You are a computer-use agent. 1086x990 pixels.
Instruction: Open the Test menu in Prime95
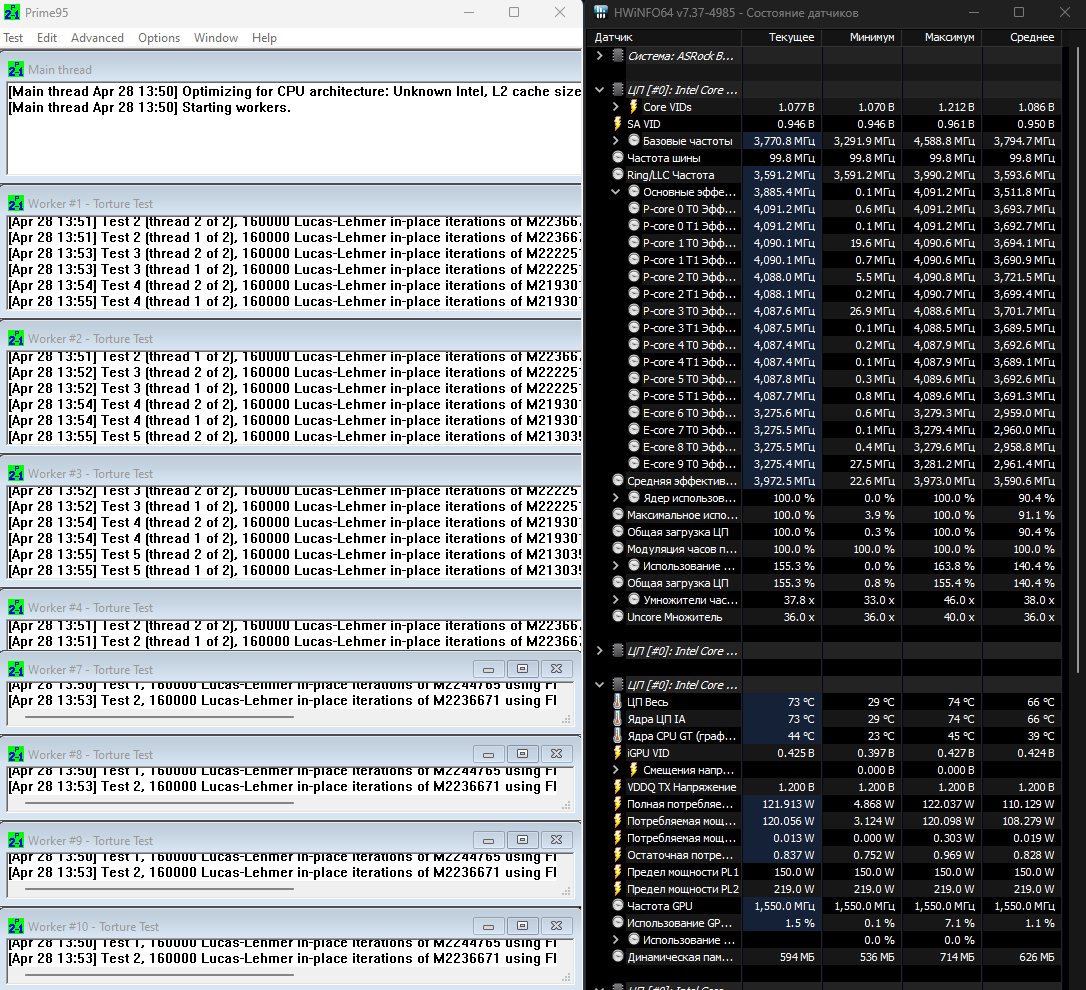13,38
